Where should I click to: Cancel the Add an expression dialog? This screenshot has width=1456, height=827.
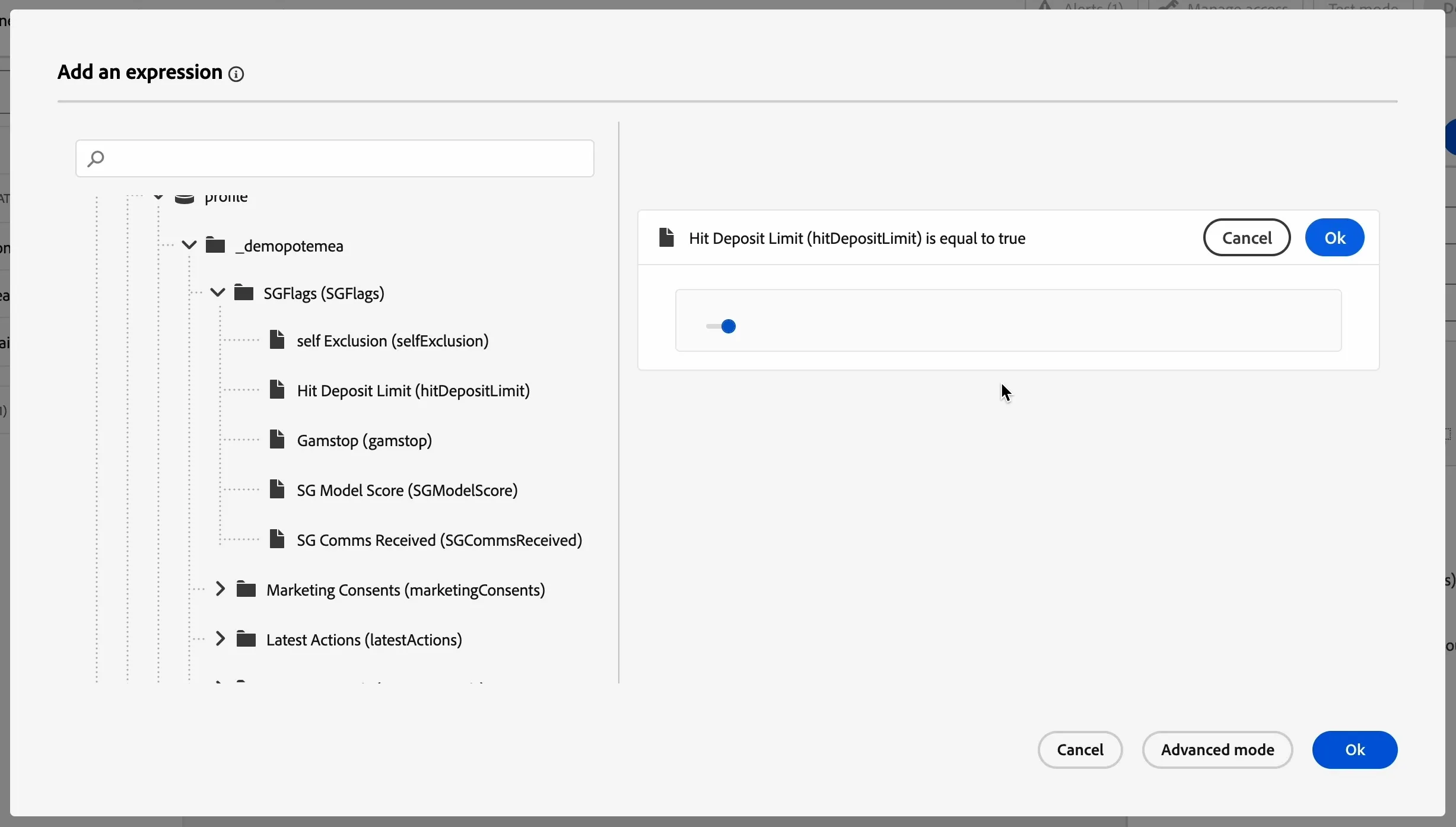[1080, 750]
